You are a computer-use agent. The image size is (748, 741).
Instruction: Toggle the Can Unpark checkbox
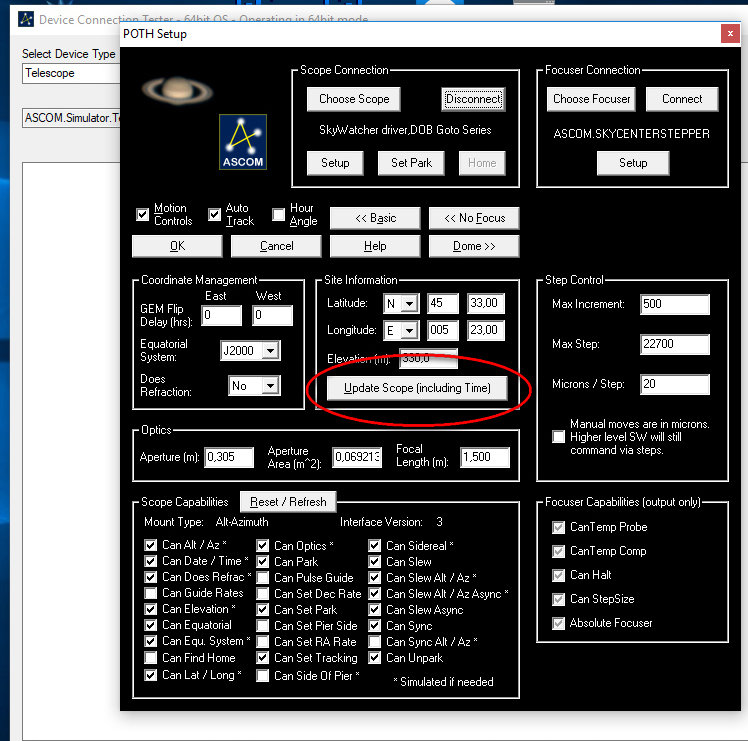pyautogui.click(x=375, y=658)
